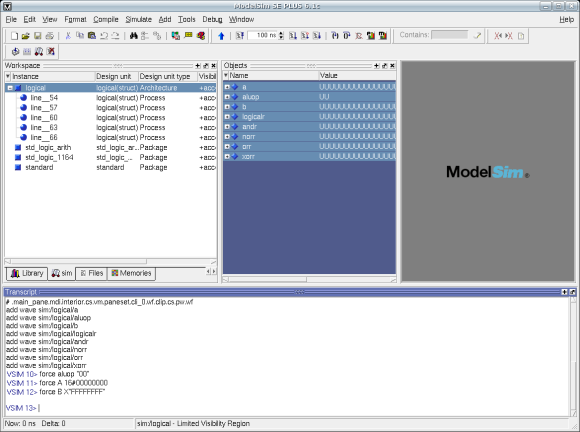Click the Continue Run icon
This screenshot has width=580, height=432.
click(305, 36)
